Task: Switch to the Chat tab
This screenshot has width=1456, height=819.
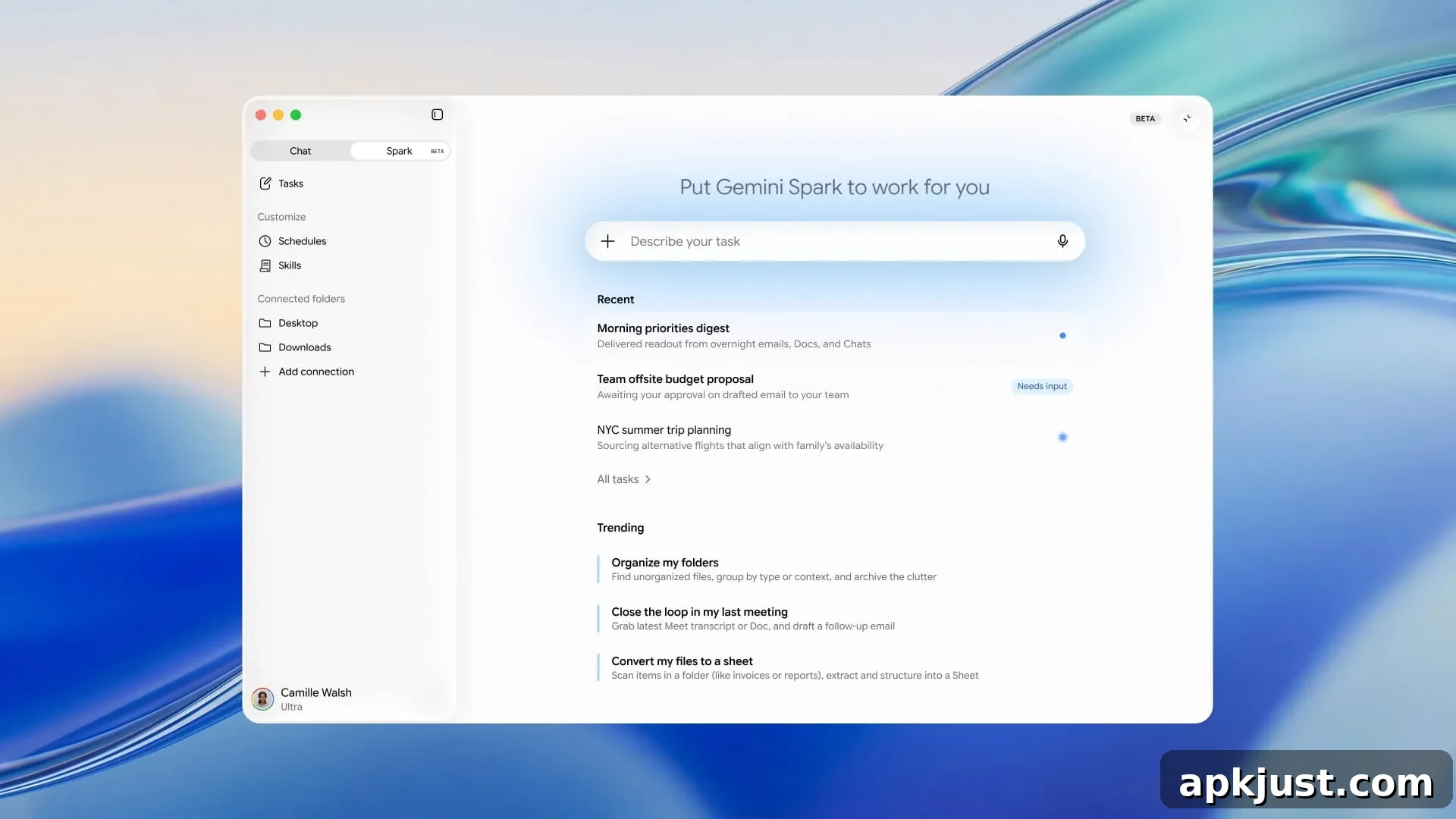Action: point(300,151)
